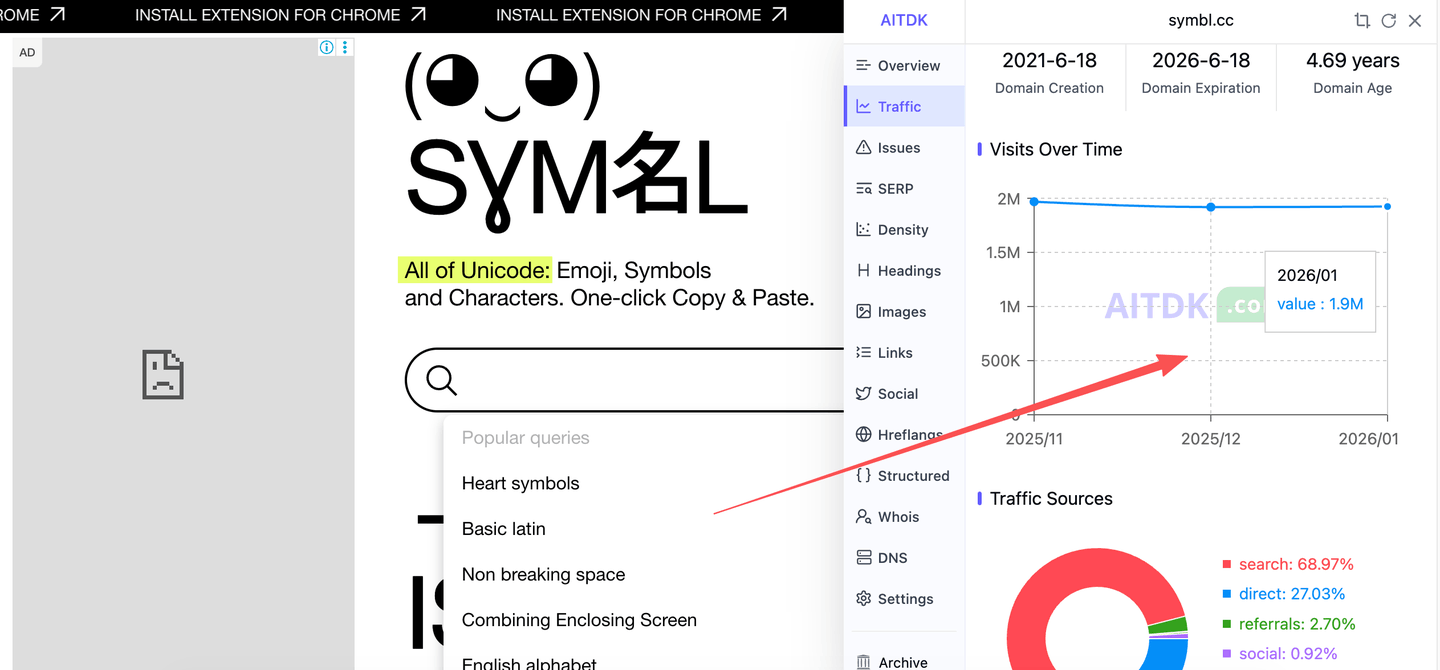The height and width of the screenshot is (670, 1440).
Task: Open the Density chart icon item
Action: tap(863, 230)
